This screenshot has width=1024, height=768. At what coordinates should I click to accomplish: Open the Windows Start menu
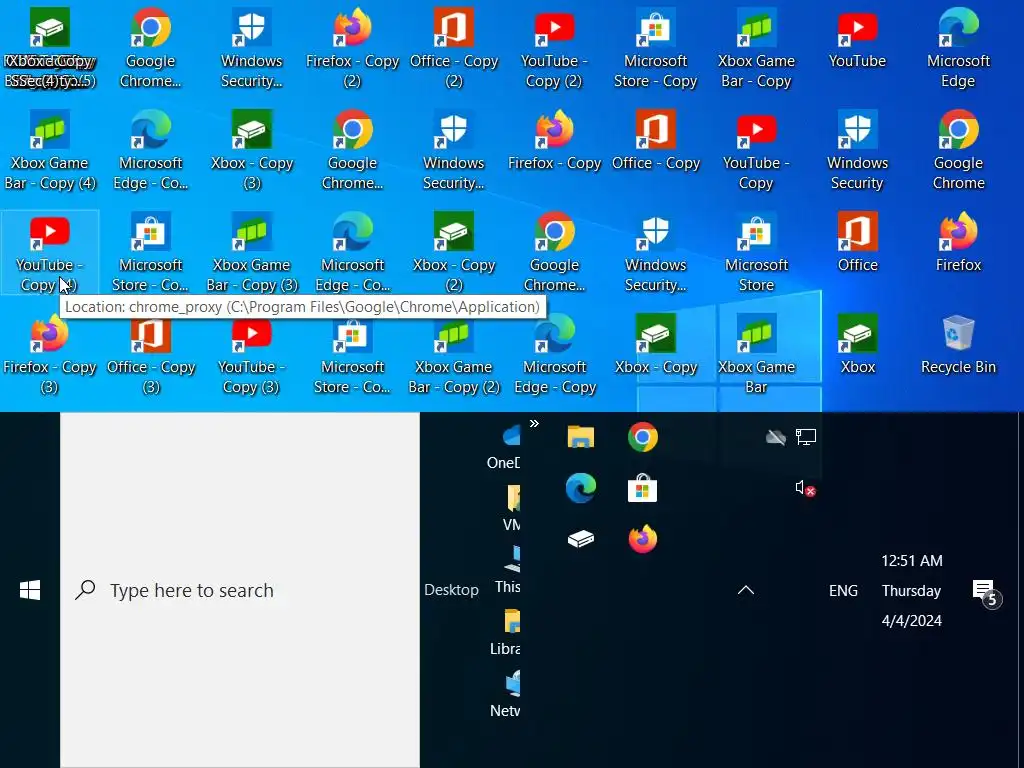tap(30, 590)
